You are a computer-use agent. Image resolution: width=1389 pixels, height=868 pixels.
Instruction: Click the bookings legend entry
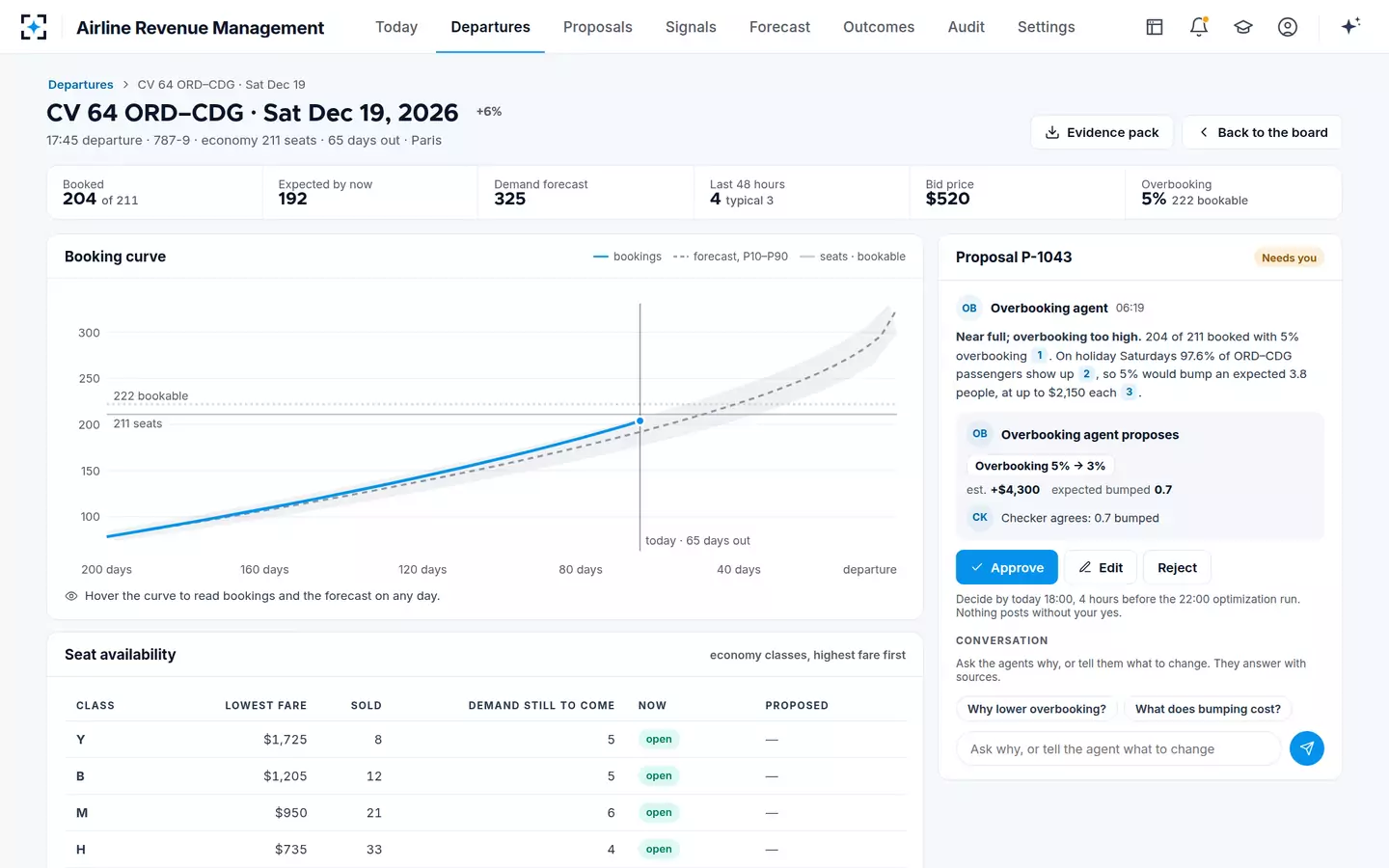pyautogui.click(x=627, y=257)
